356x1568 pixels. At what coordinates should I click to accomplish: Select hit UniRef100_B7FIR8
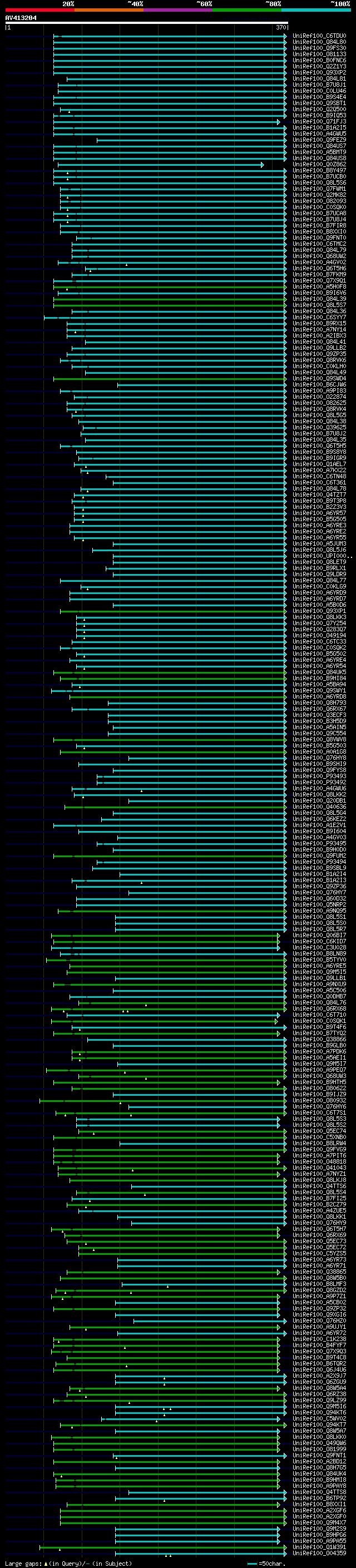pyautogui.click(x=319, y=226)
